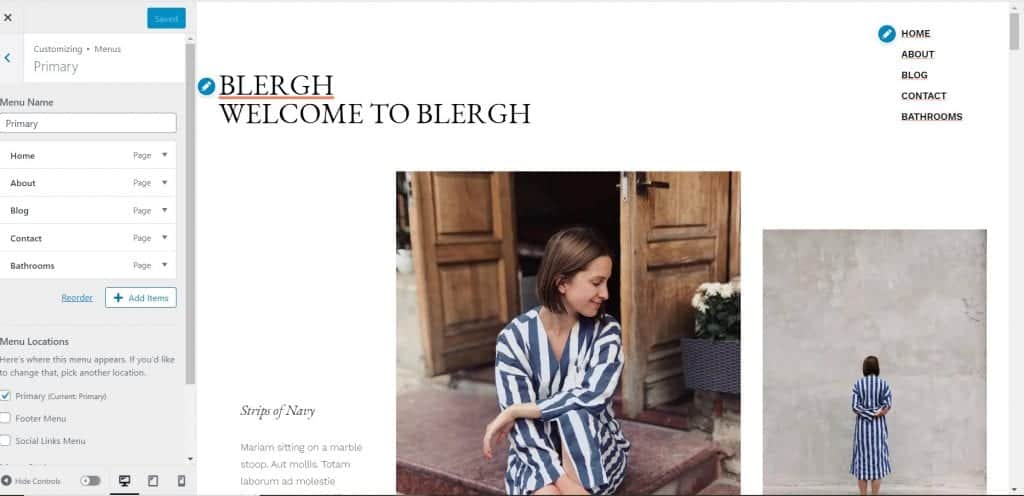The image size is (1024, 496).
Task: Click the Add Items button
Action: click(x=140, y=298)
